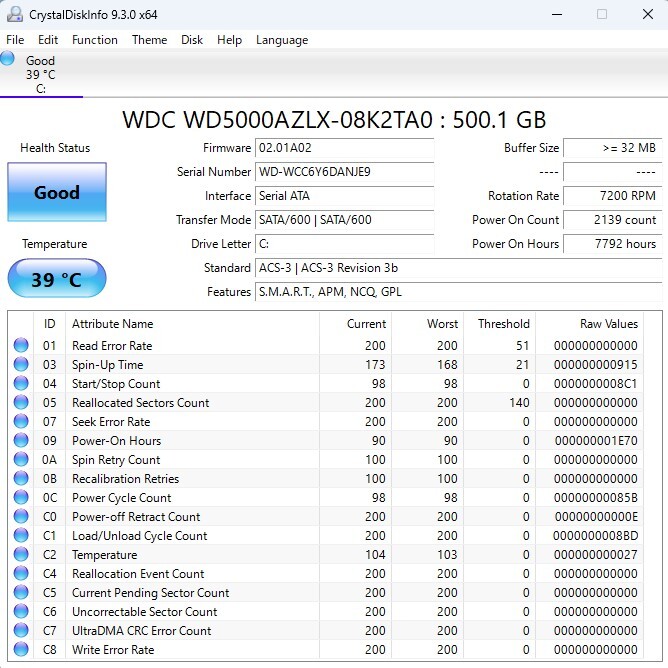Screen dimensions: 668x668
Task: Open the Language menu
Action: click(282, 40)
